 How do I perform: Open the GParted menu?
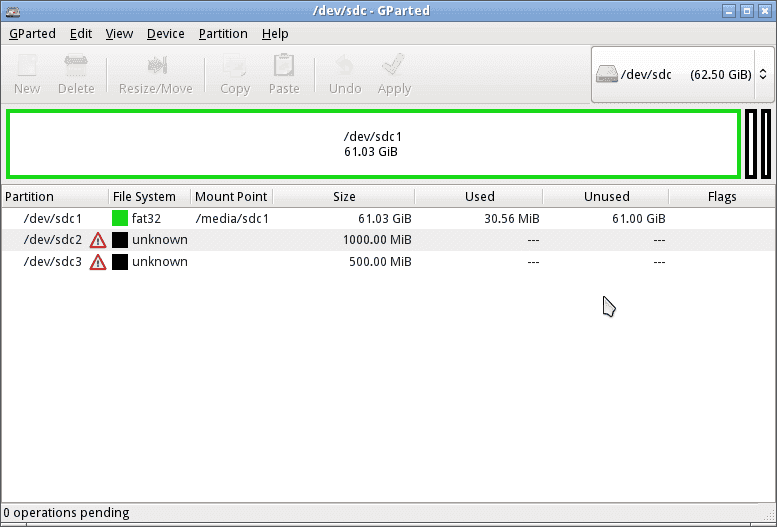(32, 34)
